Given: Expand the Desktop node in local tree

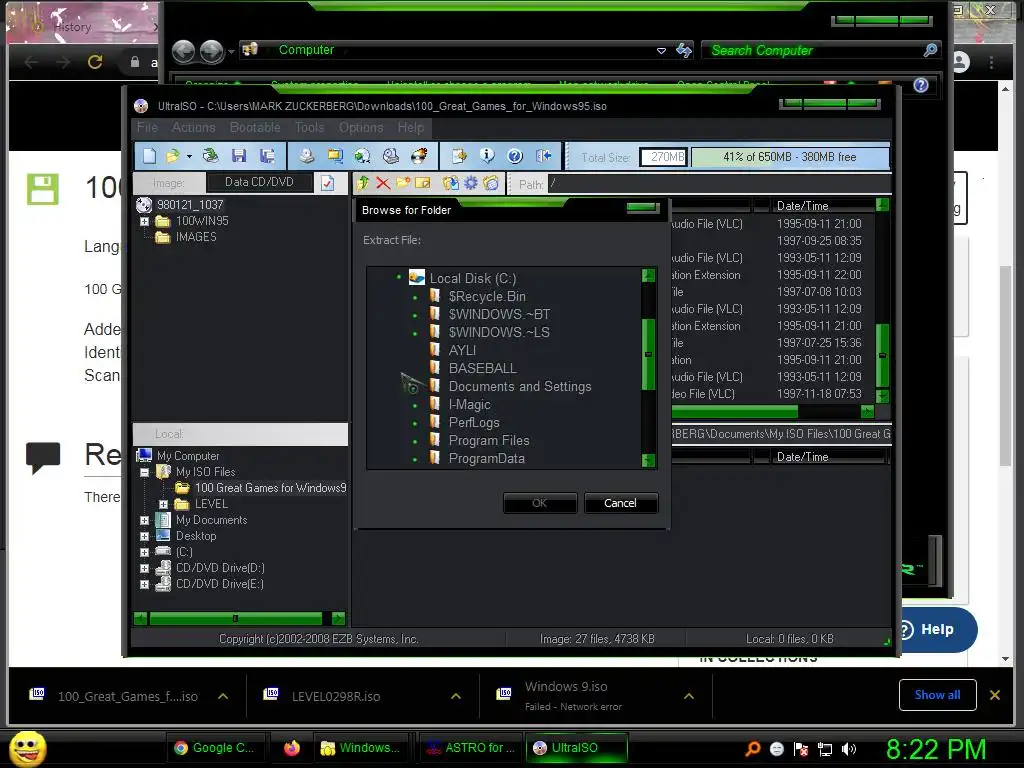Looking at the screenshot, I should 144,536.
